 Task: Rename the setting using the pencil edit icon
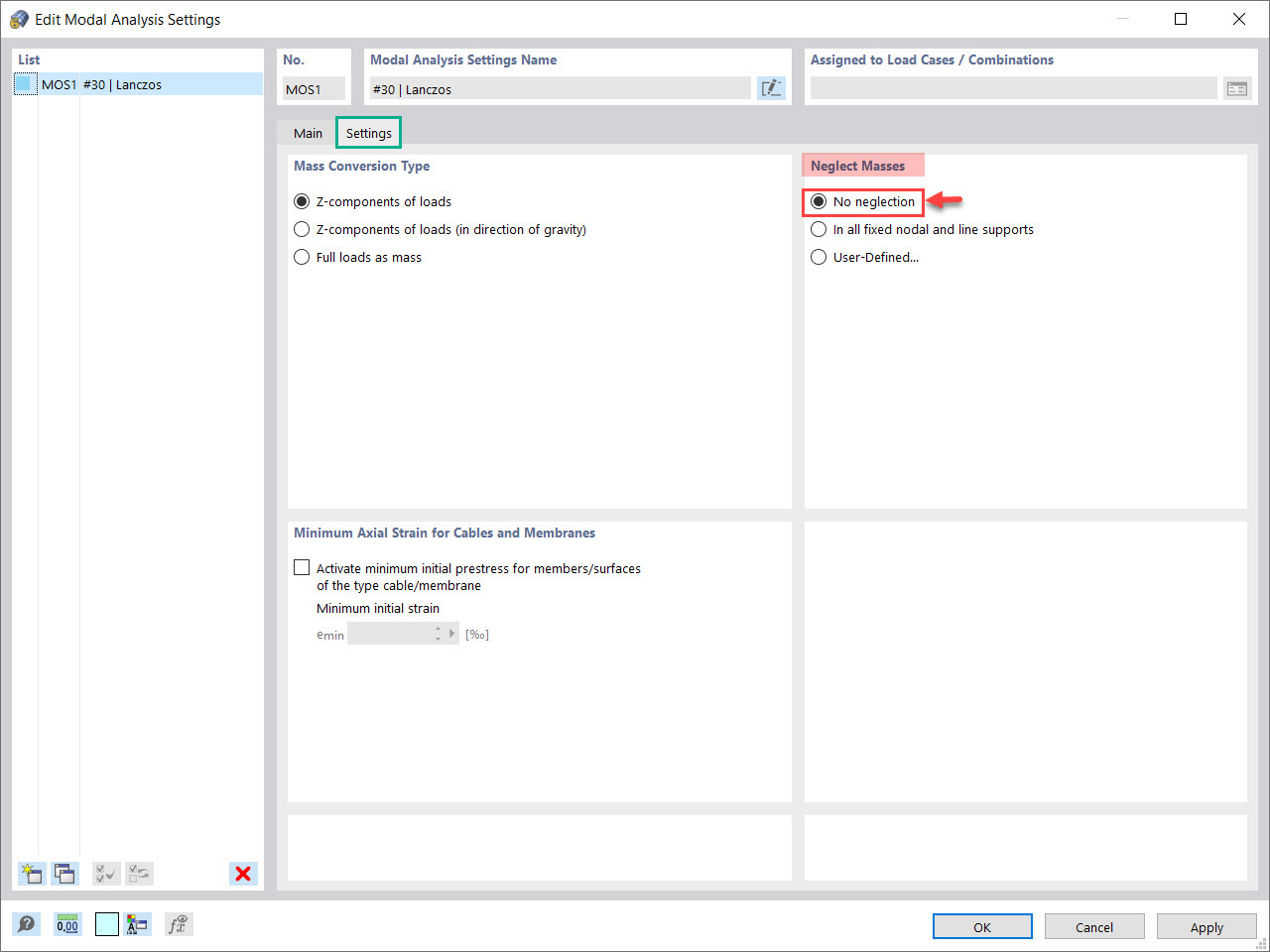(771, 88)
